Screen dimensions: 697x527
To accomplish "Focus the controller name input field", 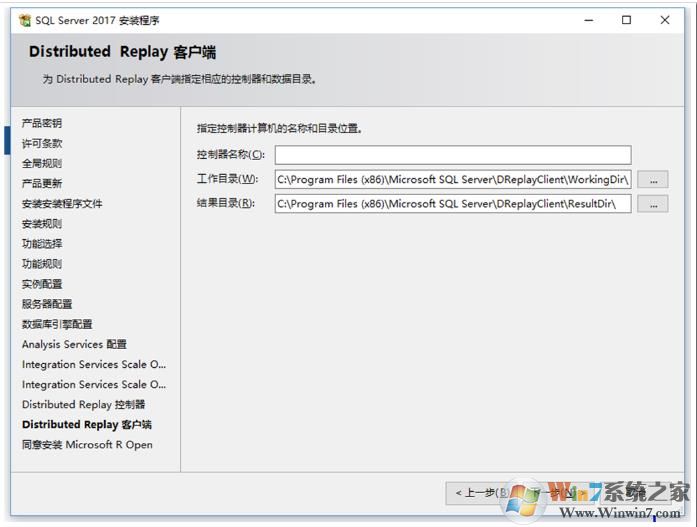I will 453,155.
